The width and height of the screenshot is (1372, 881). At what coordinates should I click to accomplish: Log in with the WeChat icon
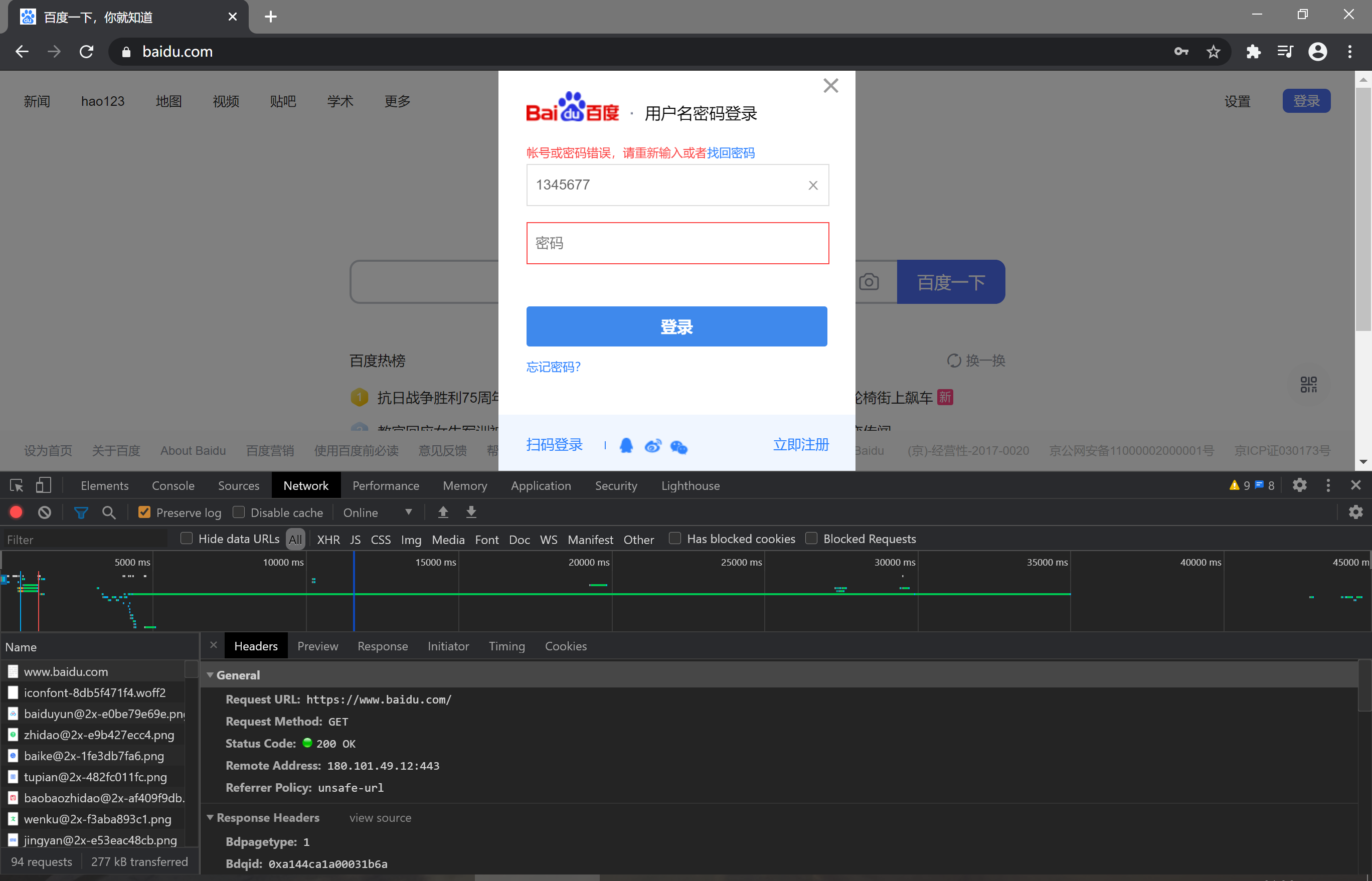(678, 446)
